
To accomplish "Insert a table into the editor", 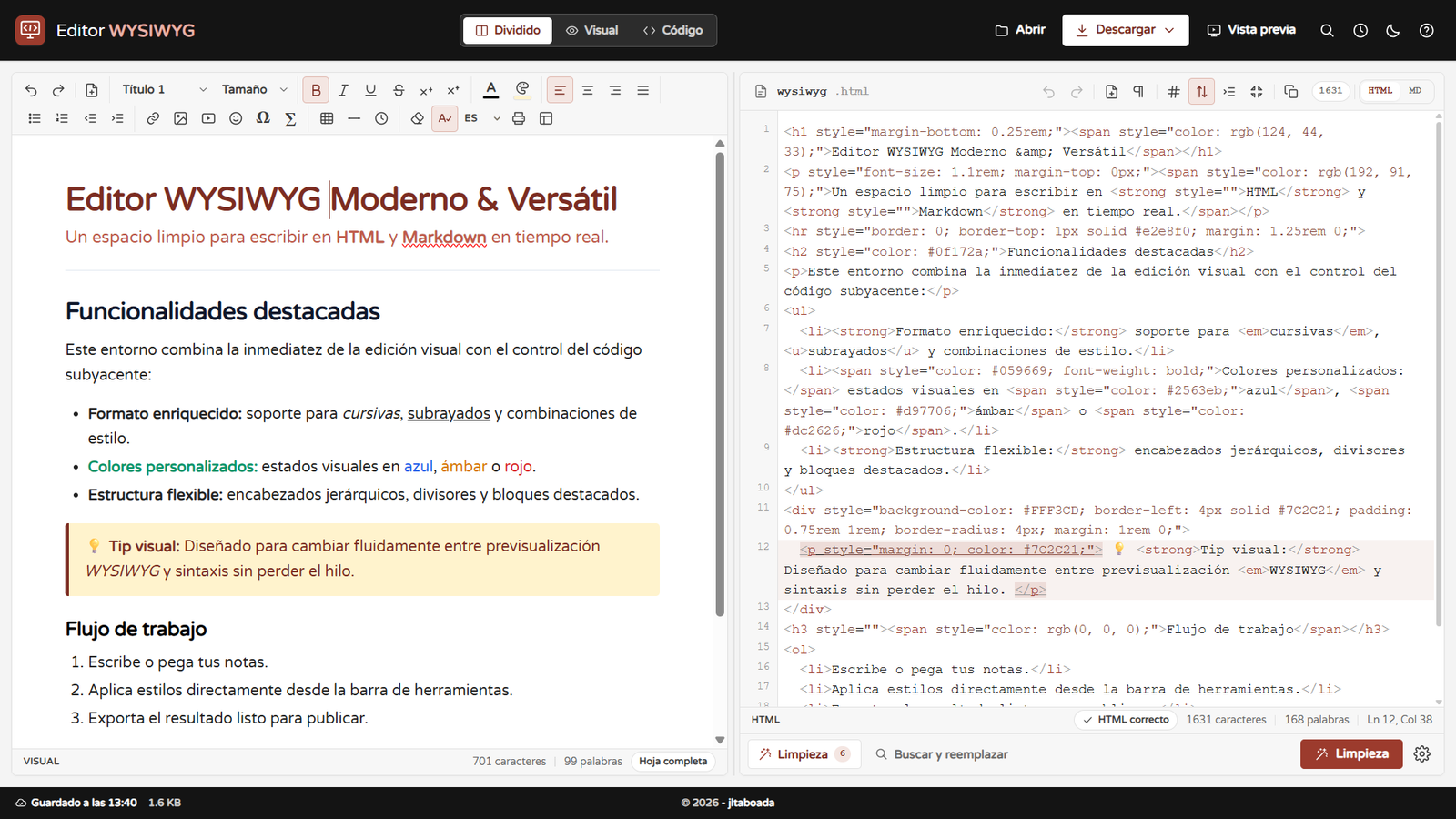I will [327, 118].
